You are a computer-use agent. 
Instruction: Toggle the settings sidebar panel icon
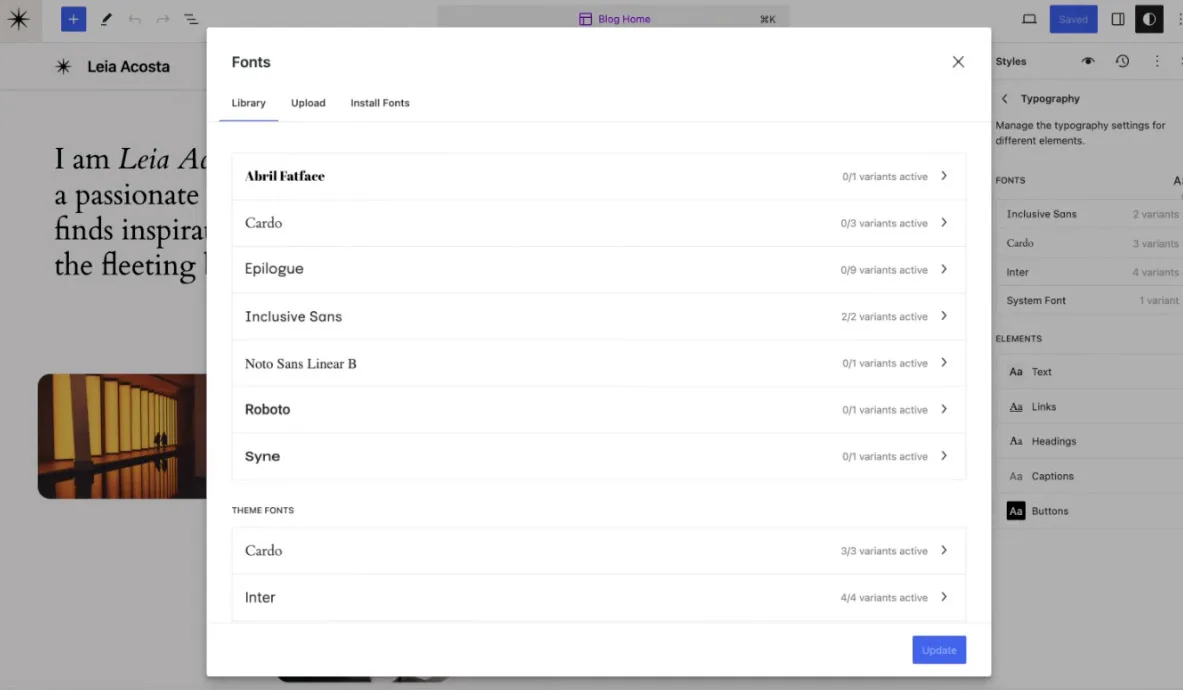[x=1118, y=19]
